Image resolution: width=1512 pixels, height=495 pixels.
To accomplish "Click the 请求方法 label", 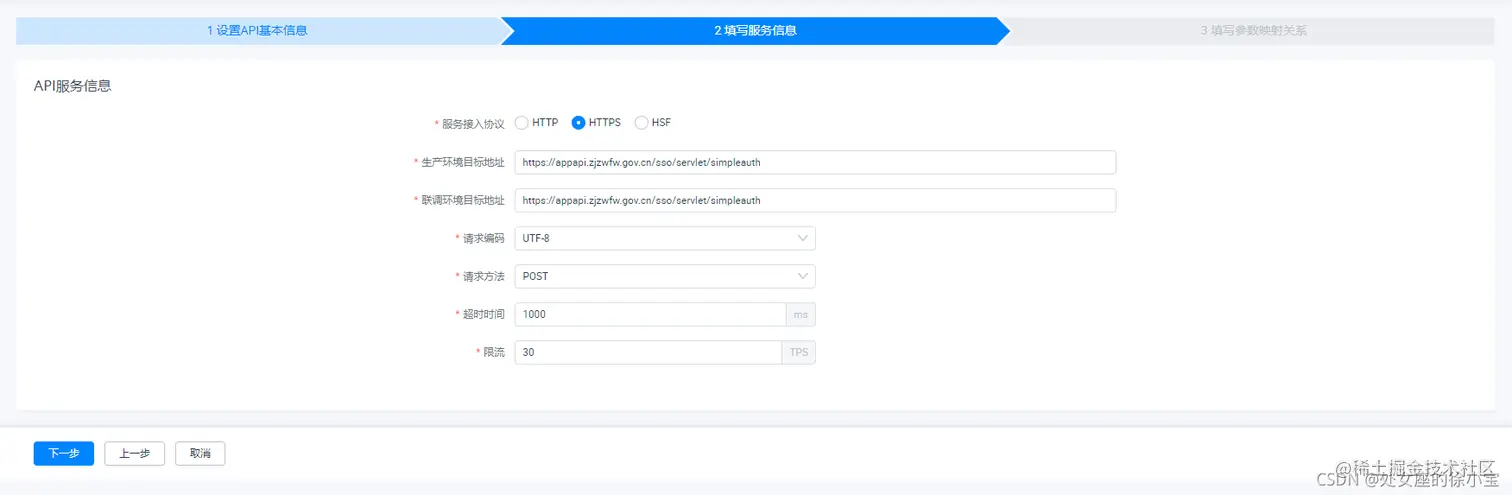I will (483, 276).
